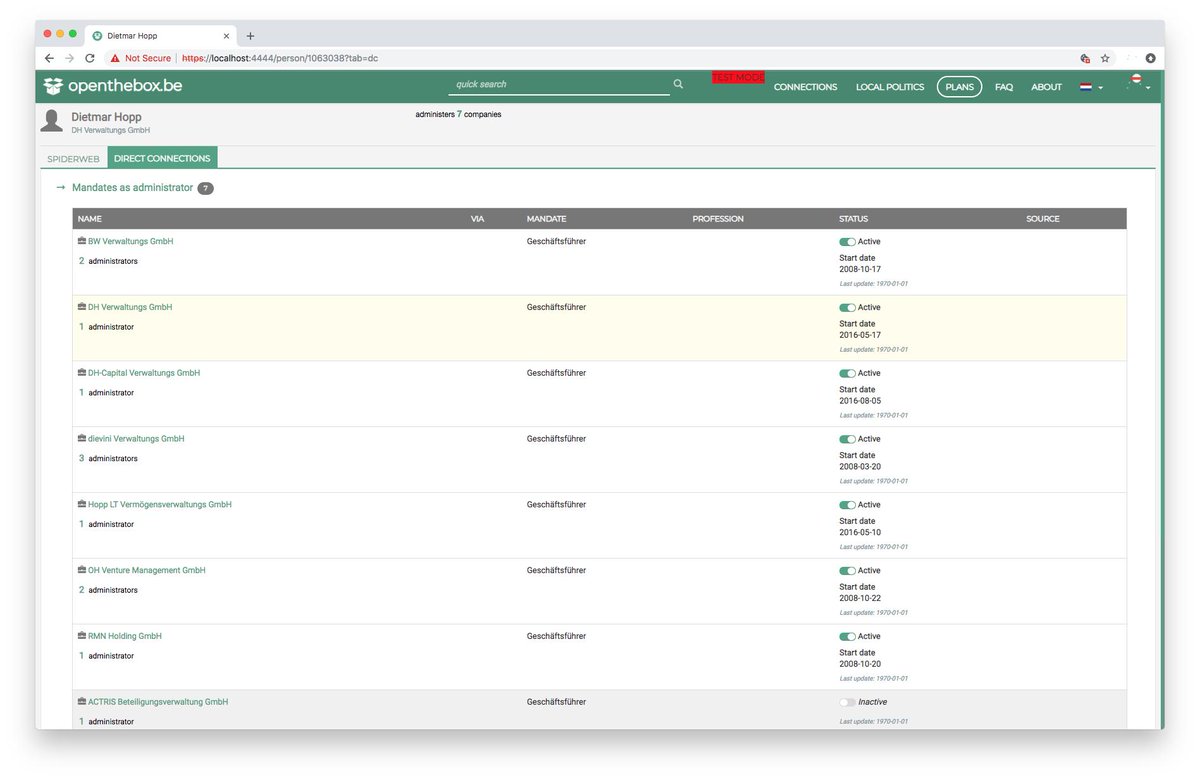This screenshot has height=780, width=1200.
Task: Click the '3 administrators' count under dievini
Action: point(108,459)
